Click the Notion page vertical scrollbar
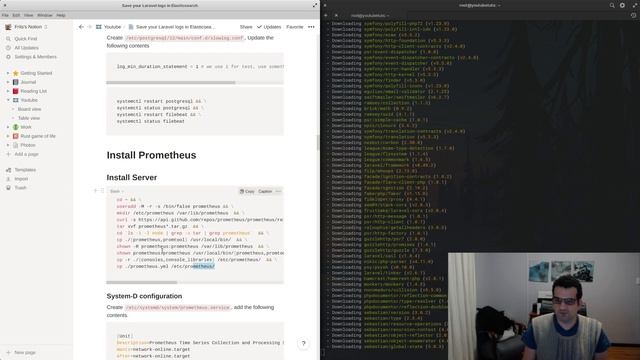 pos(318,142)
